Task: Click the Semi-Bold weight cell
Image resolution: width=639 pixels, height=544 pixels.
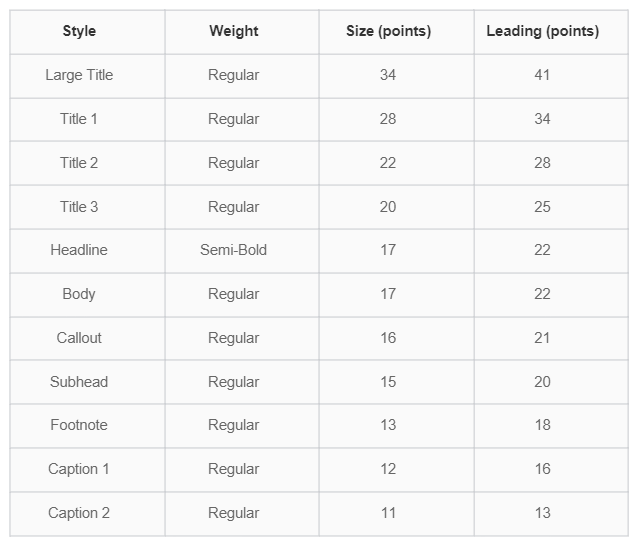Action: coord(234,250)
